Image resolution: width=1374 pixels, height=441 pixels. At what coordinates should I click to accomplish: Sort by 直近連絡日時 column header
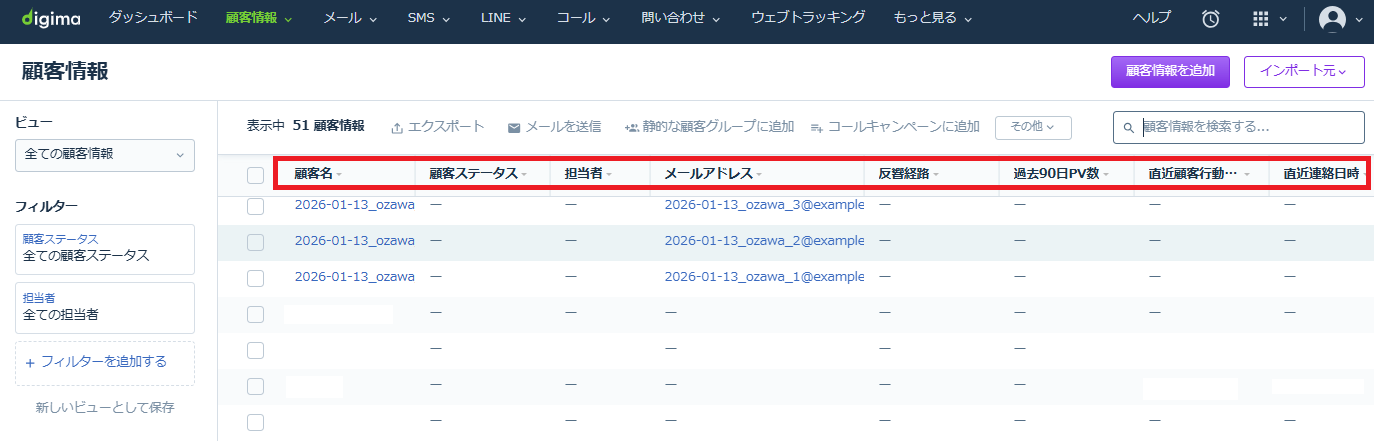click(x=1326, y=174)
